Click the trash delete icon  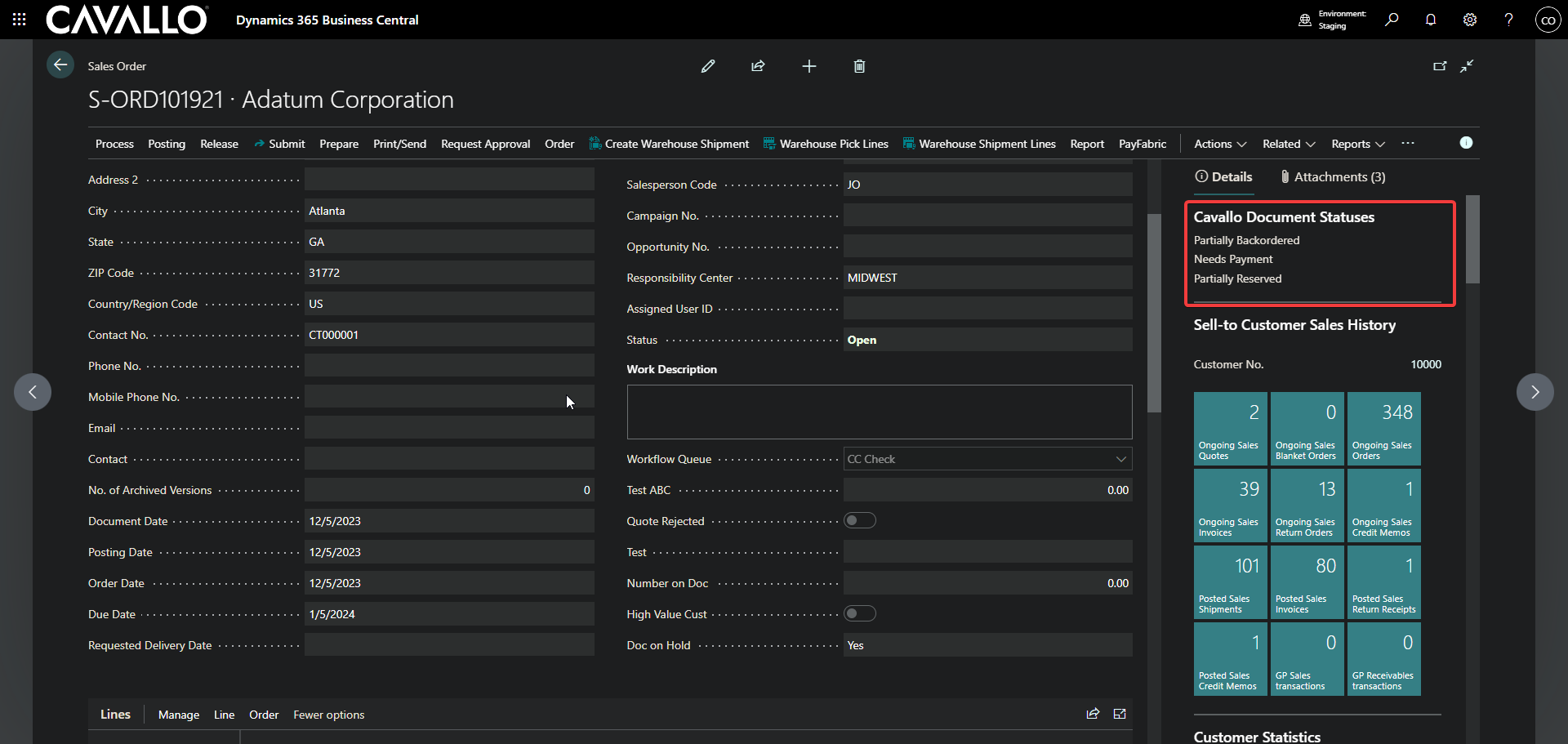pos(859,66)
